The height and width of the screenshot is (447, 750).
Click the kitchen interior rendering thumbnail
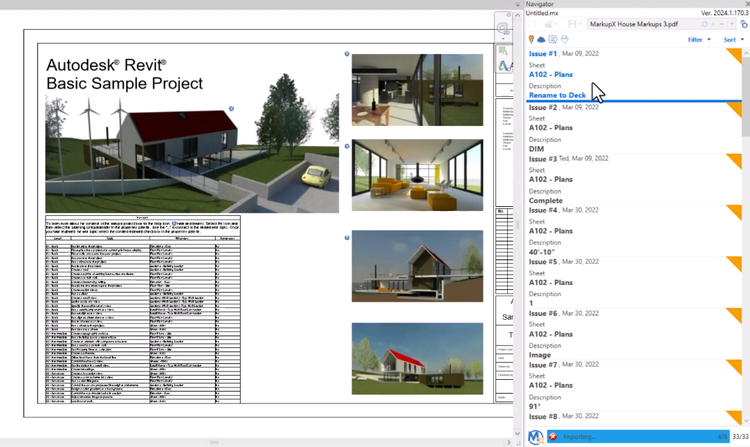[x=418, y=90]
